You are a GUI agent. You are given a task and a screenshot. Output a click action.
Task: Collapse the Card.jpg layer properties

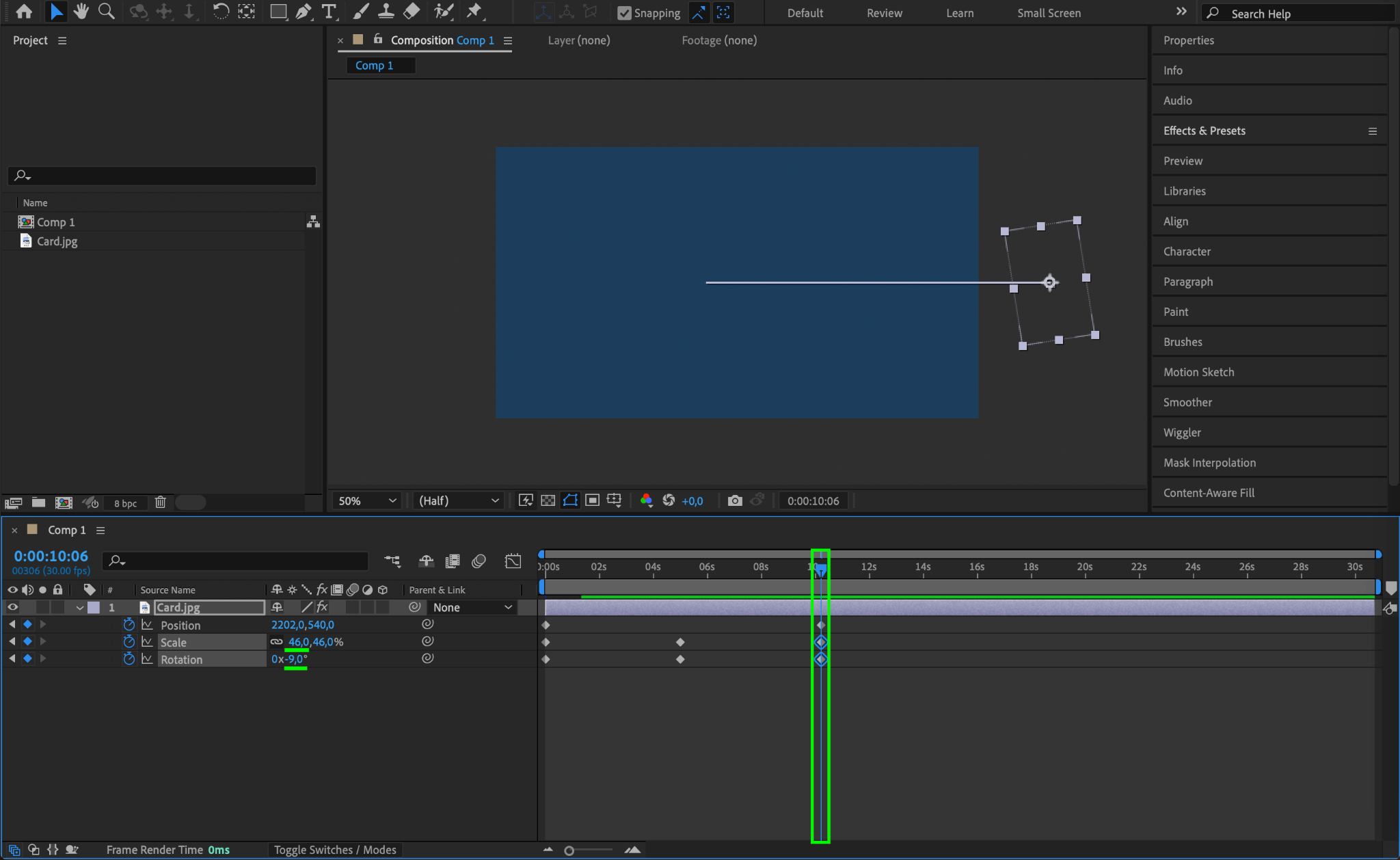coord(80,607)
